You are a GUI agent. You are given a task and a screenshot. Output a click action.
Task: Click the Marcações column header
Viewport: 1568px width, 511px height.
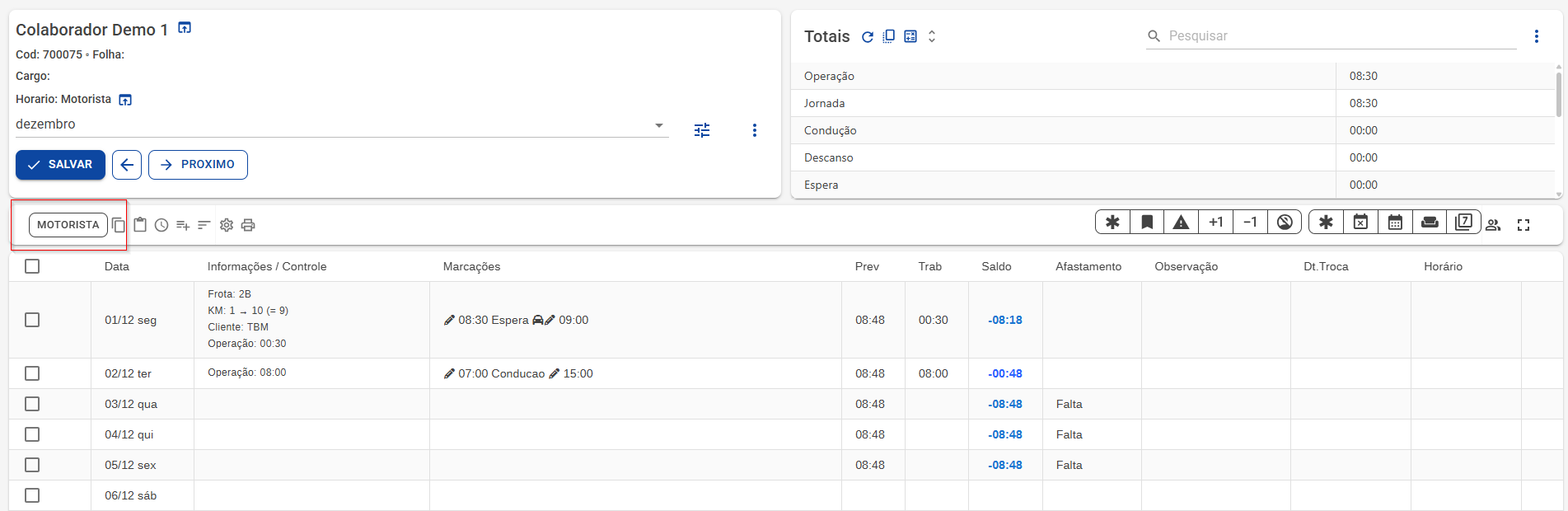tap(471, 266)
